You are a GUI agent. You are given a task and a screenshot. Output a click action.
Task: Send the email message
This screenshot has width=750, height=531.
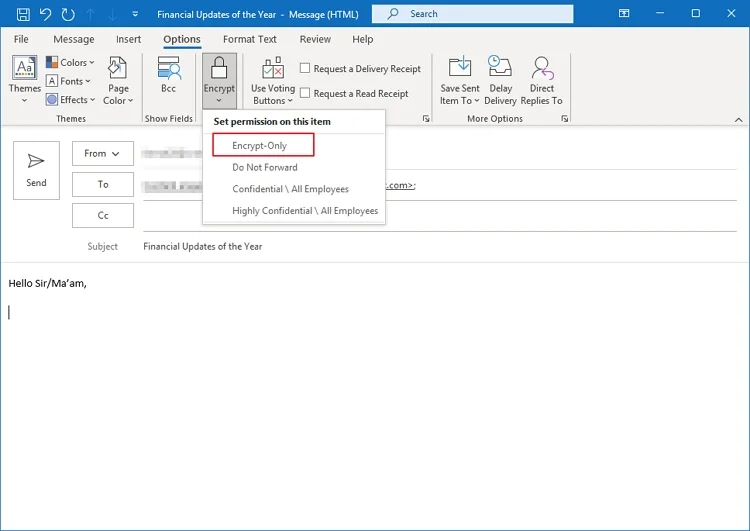point(36,170)
